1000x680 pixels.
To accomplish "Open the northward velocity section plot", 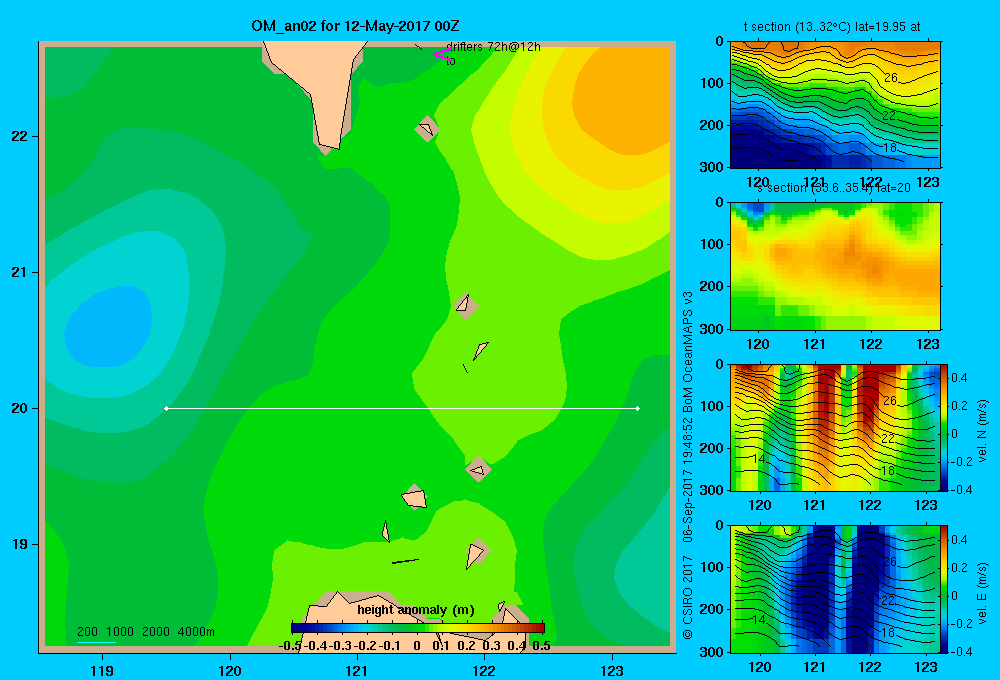I will tap(835, 428).
